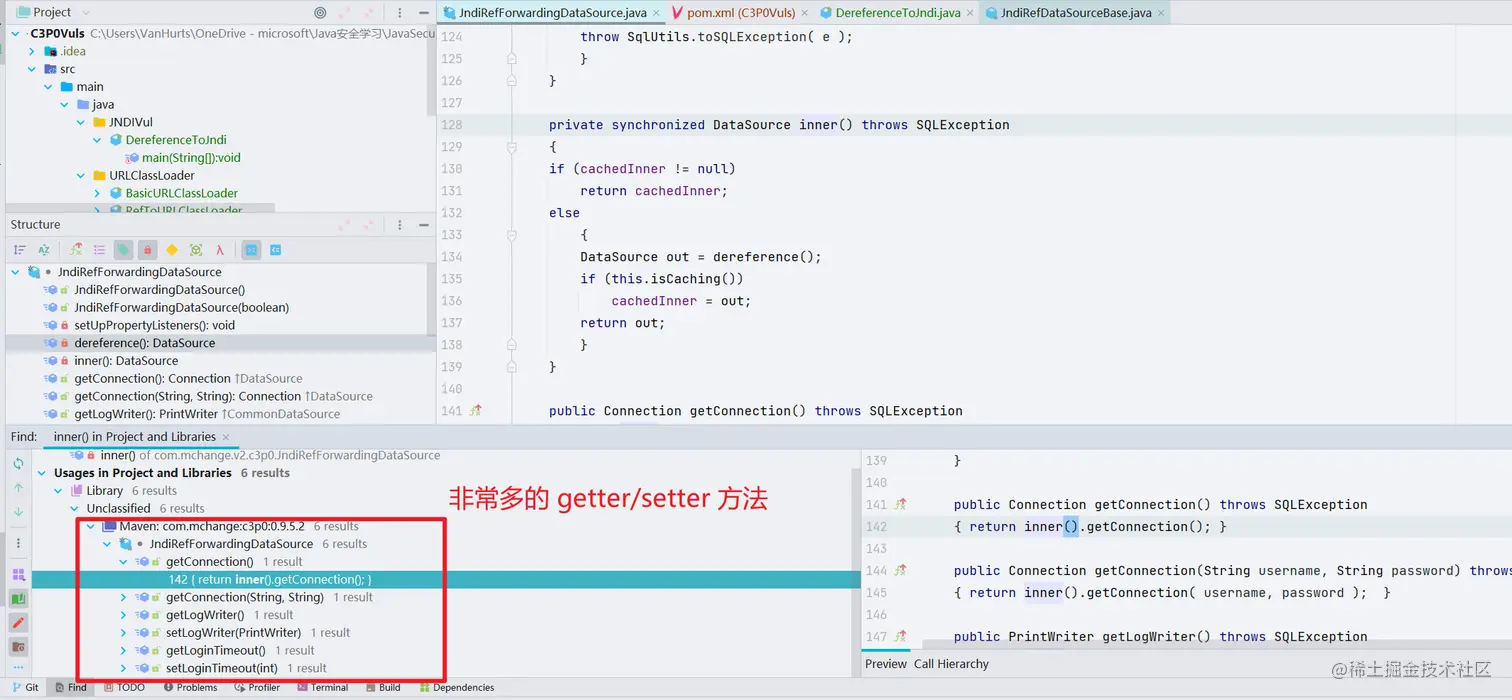Select inner(): DataSource in Structure
Image resolution: width=1512 pixels, height=700 pixels.
click(126, 361)
